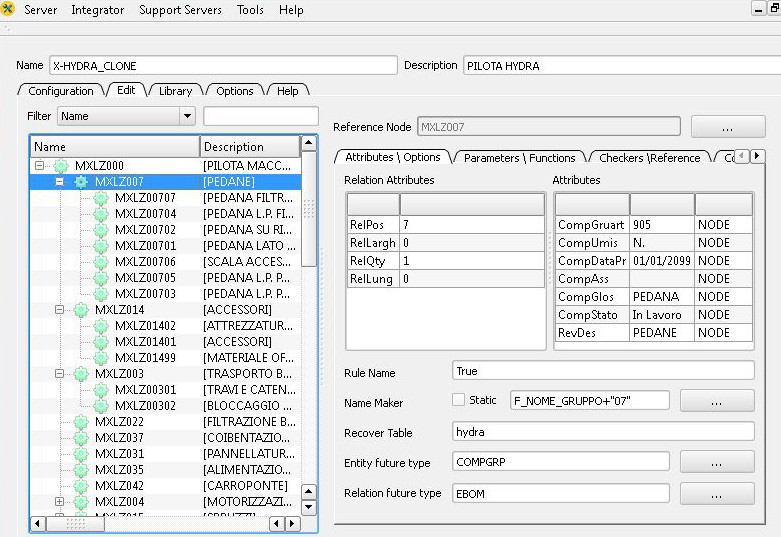Click the node icon beside MXLZ014
The width and height of the screenshot is (781, 537).
80,310
